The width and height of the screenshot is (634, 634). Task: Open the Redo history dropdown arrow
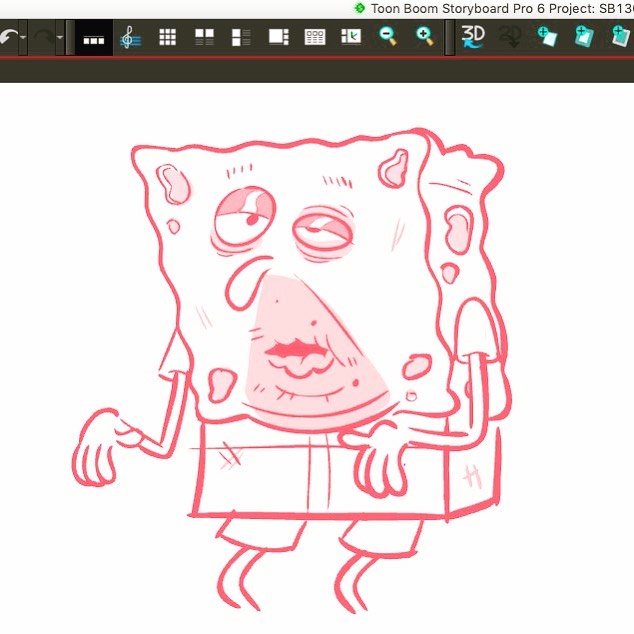tap(60, 37)
